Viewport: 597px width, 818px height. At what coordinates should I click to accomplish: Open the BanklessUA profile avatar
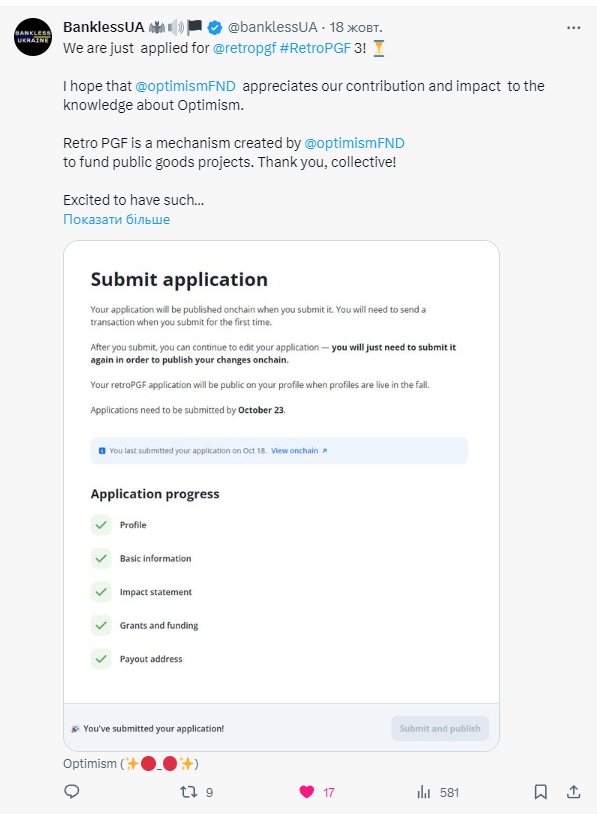[x=33, y=37]
